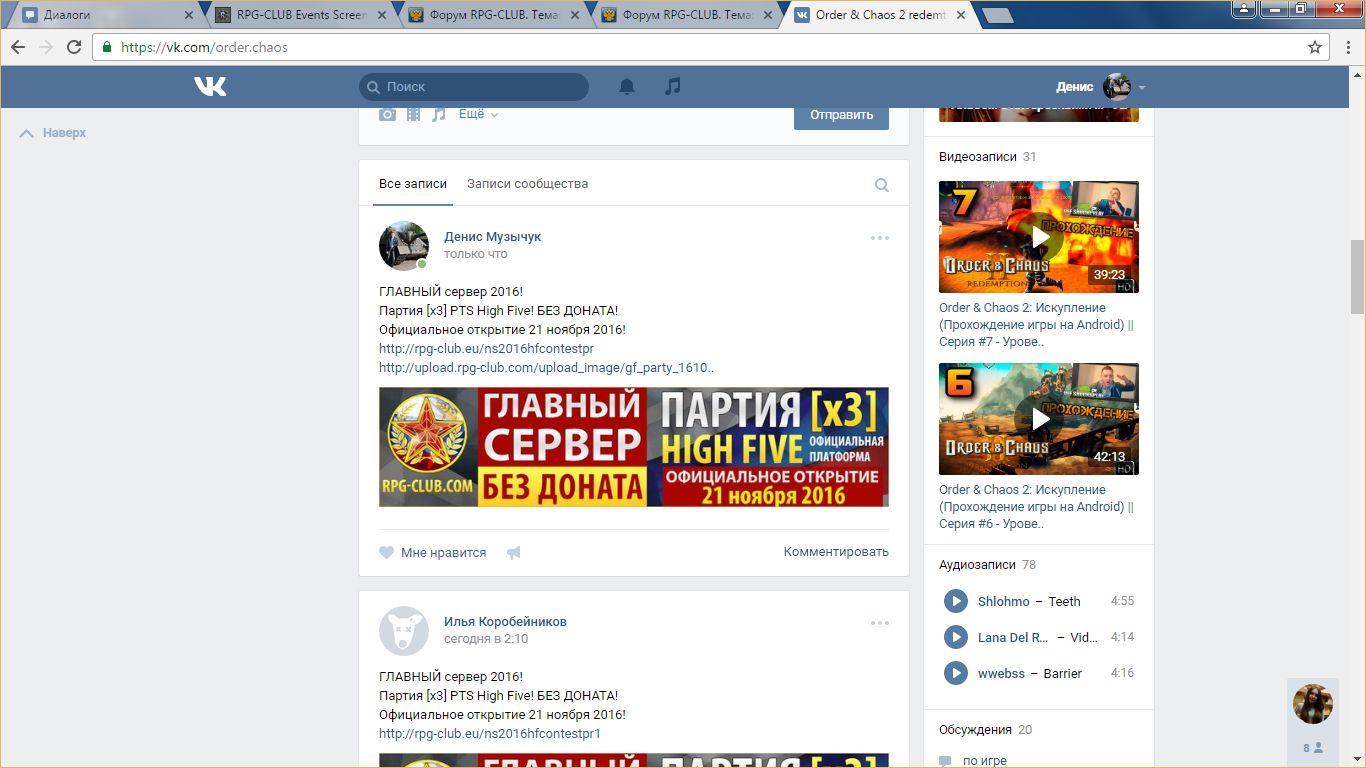Play the Shlohmo – Teeth track
This screenshot has width=1366, height=768.
[x=956, y=601]
